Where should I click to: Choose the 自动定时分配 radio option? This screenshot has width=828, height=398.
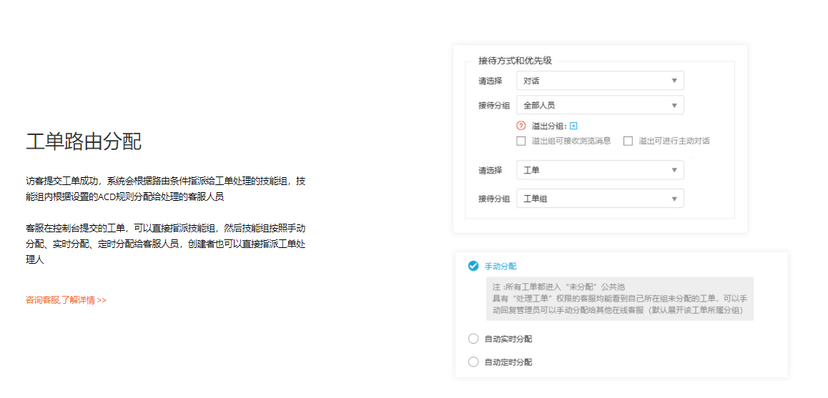point(473,362)
